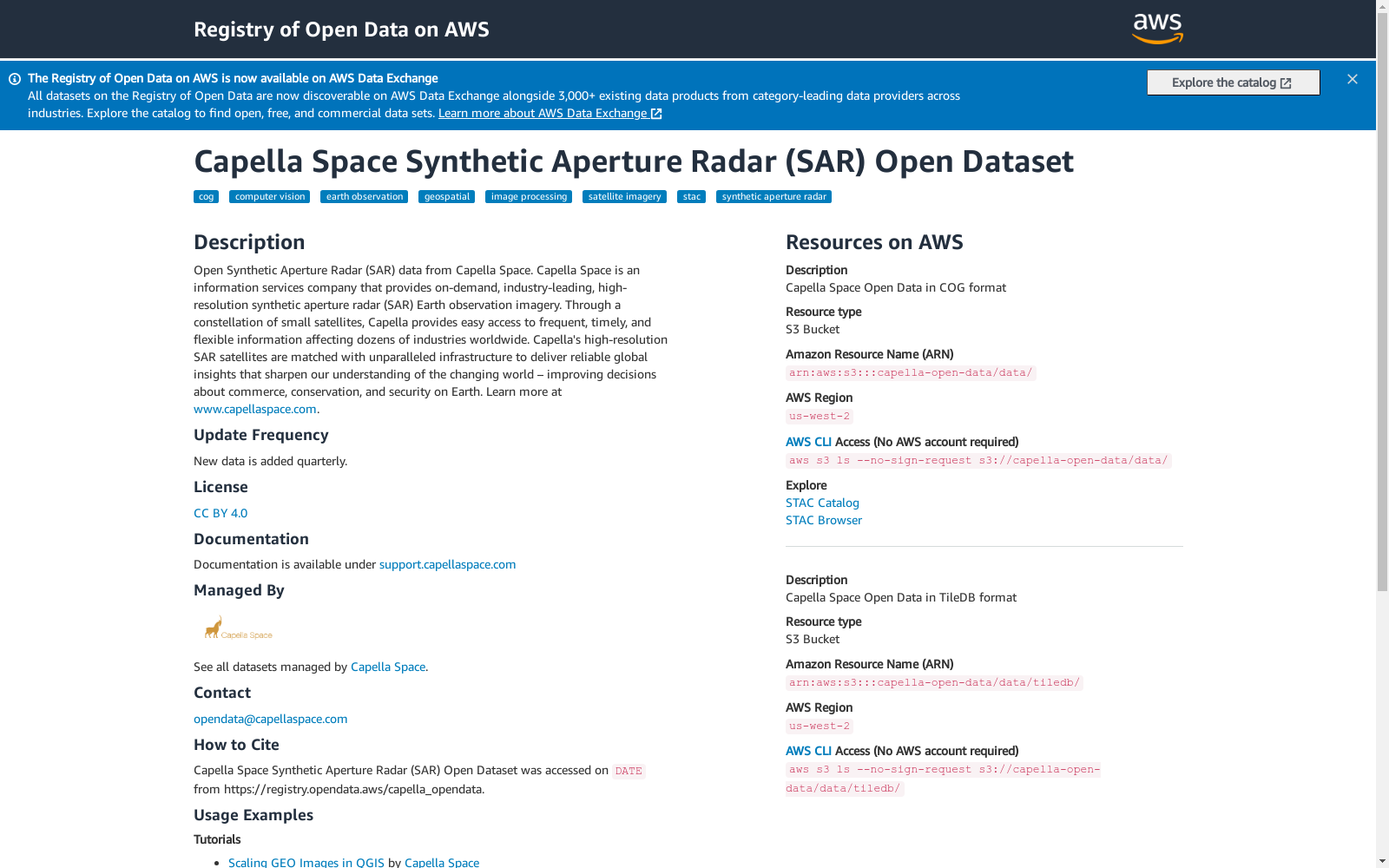
Task: Click the TileDB aws s3 ls command
Action: coord(943,779)
